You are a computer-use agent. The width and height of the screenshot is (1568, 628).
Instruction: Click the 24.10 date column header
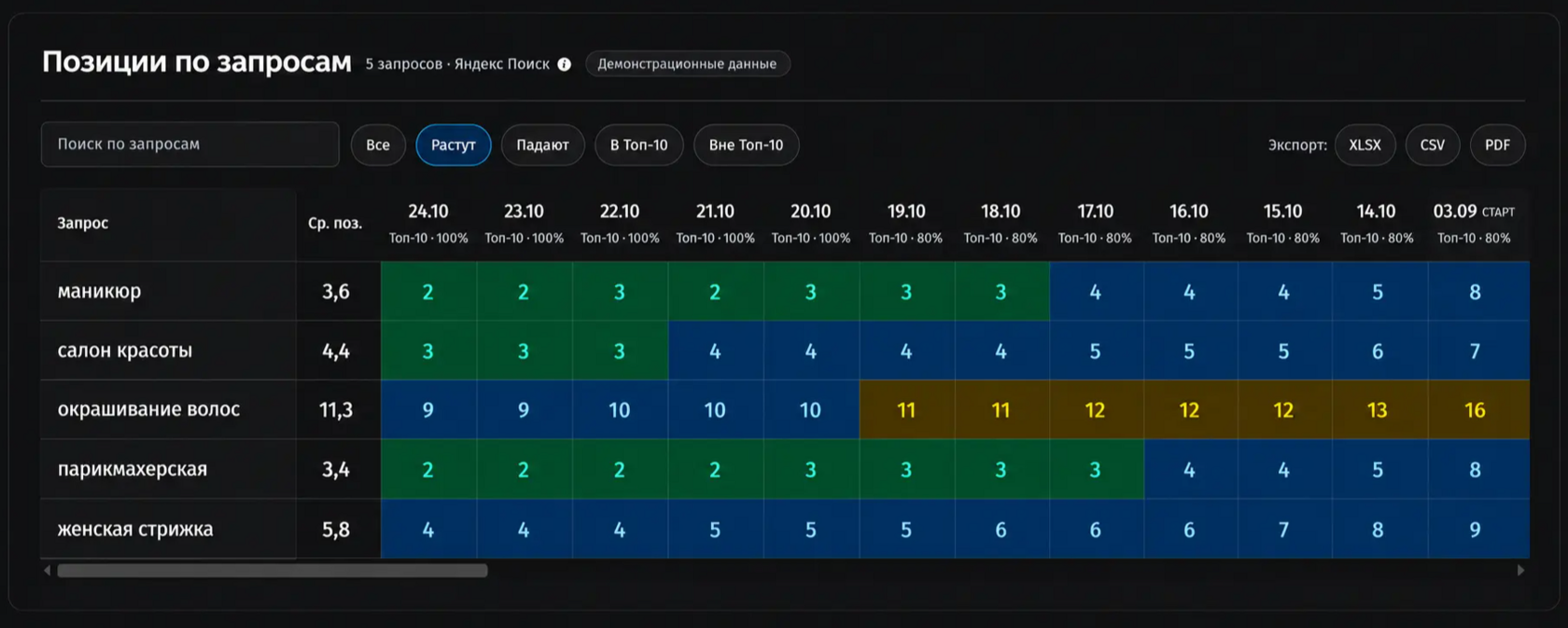428,224
